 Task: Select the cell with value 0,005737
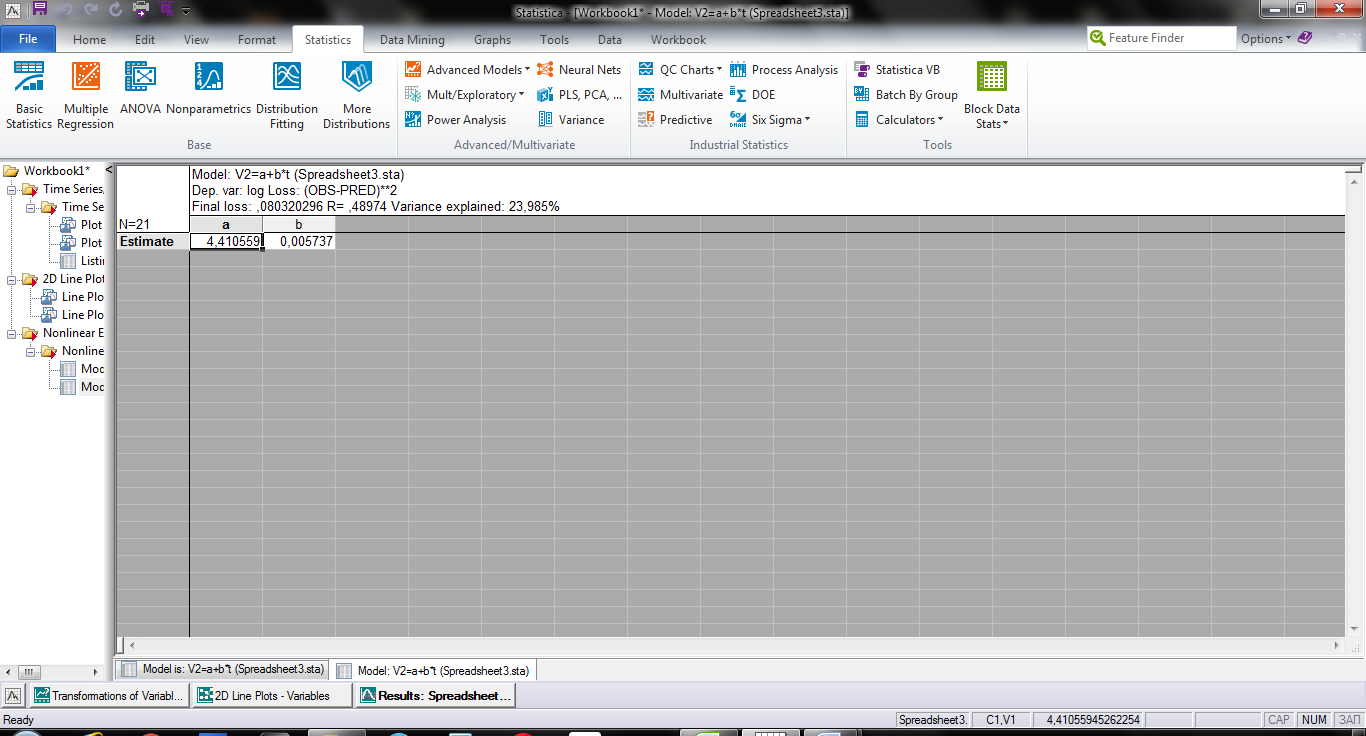pyautogui.click(x=299, y=242)
